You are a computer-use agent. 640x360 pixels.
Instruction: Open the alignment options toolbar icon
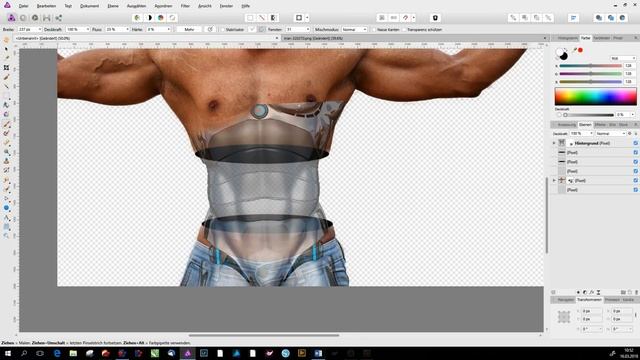(x=573, y=18)
